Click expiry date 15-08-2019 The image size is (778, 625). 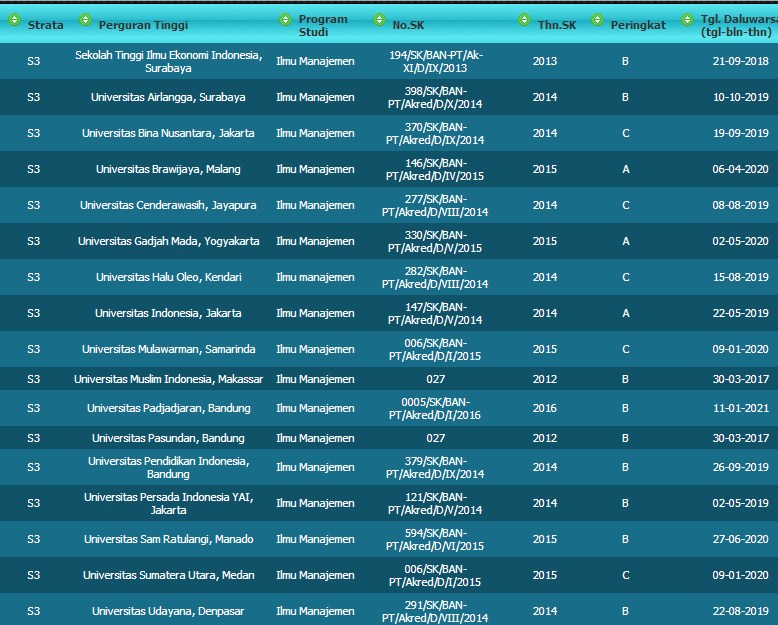741,277
